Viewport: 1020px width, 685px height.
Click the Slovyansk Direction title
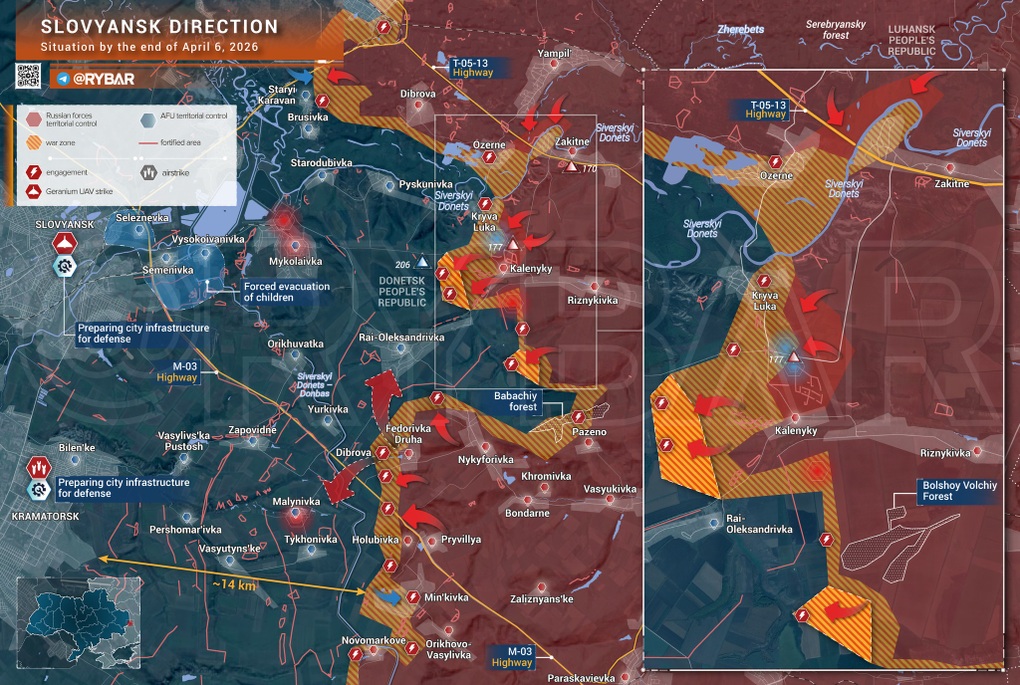pos(159,27)
